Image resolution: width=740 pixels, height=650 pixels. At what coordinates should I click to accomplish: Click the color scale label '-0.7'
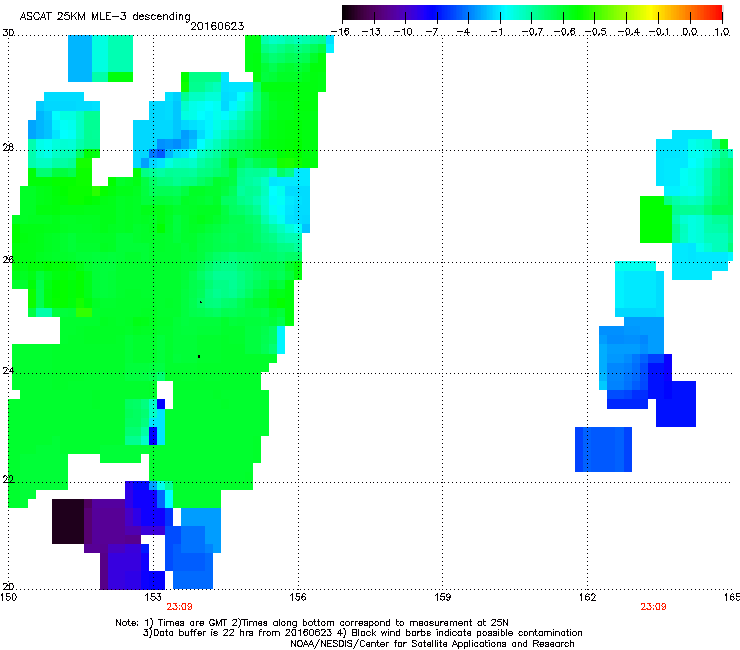tap(532, 32)
